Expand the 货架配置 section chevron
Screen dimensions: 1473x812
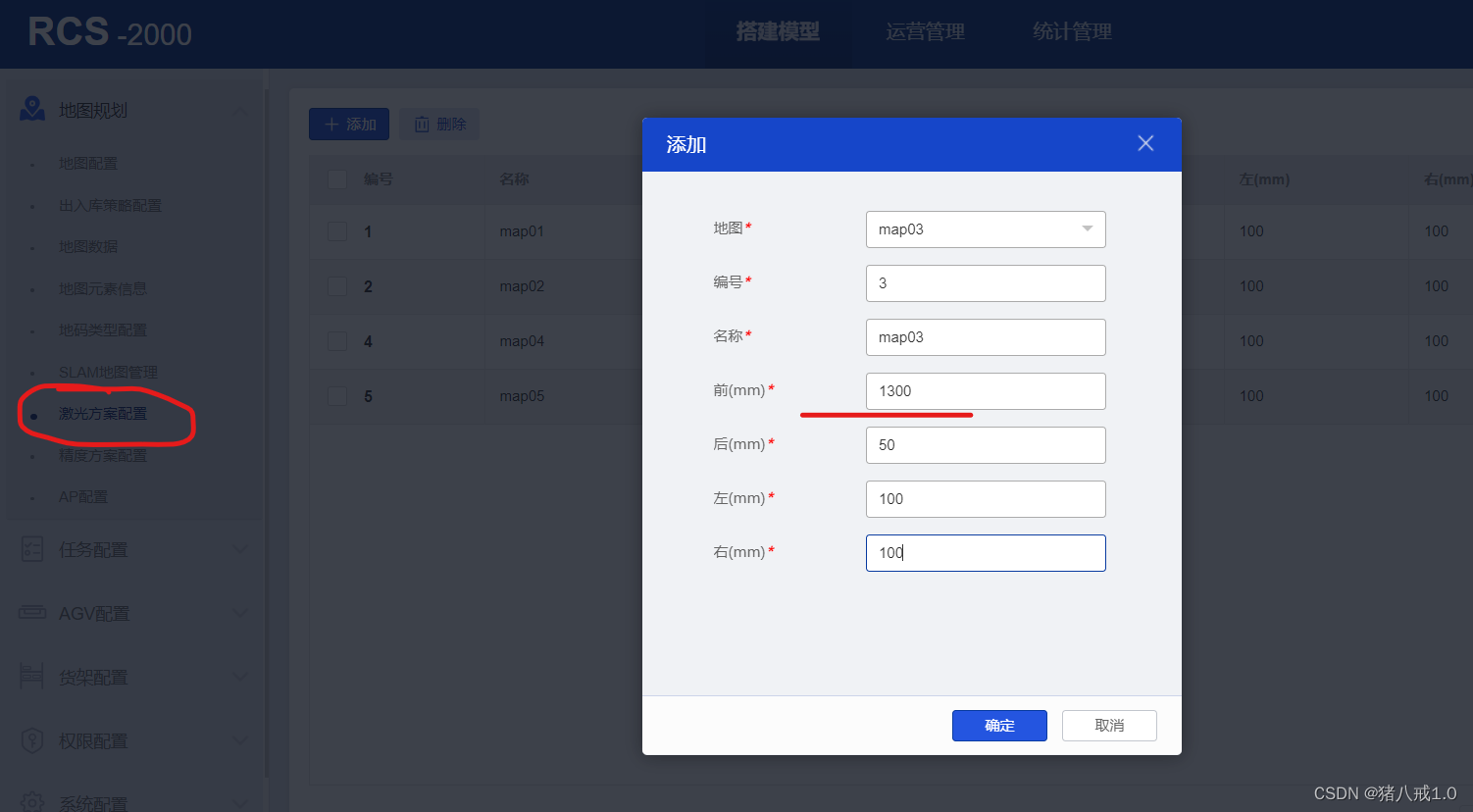[239, 677]
